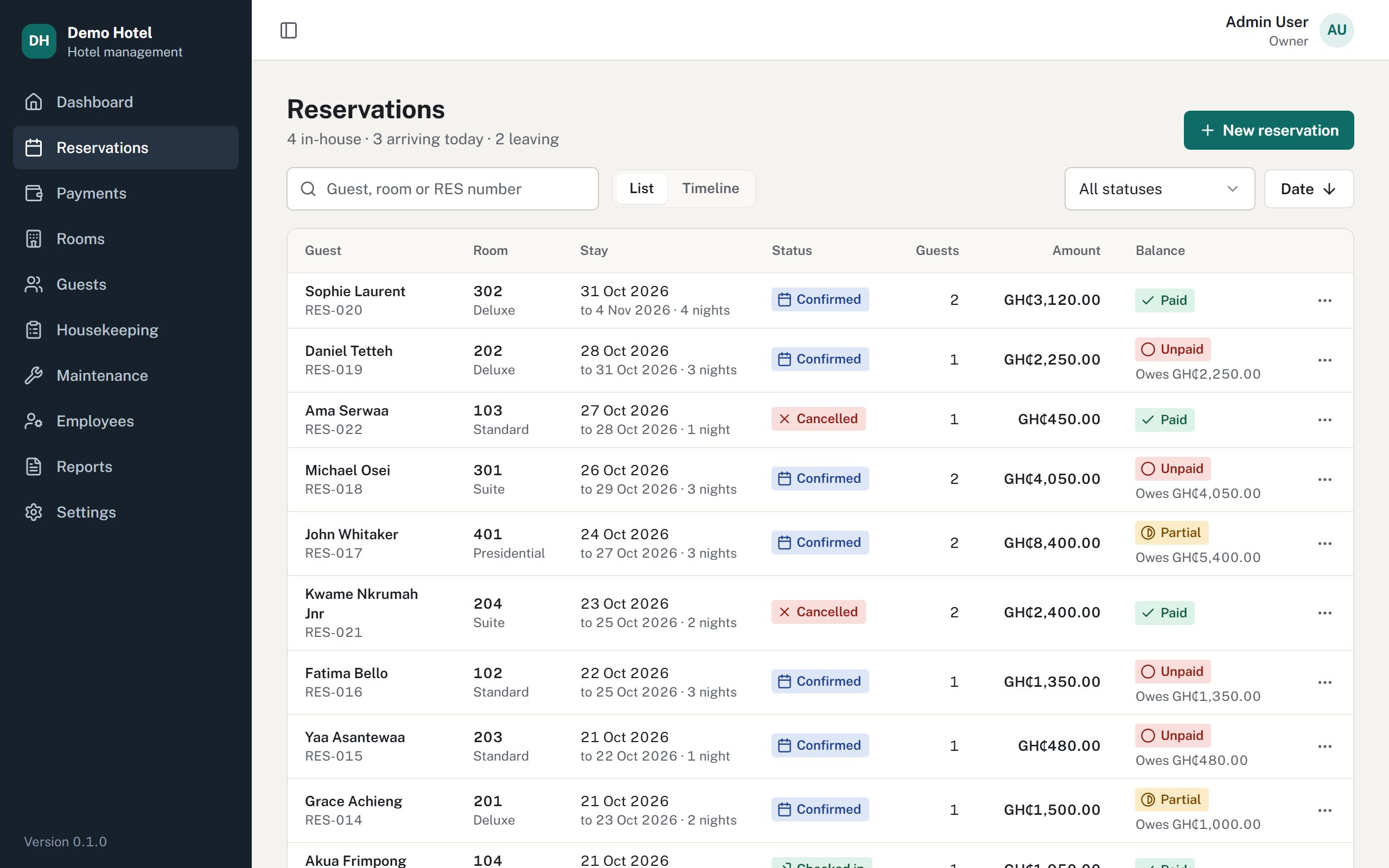This screenshot has width=1389, height=868.
Task: Open actions menu for Ama Serwaa
Action: click(1325, 420)
